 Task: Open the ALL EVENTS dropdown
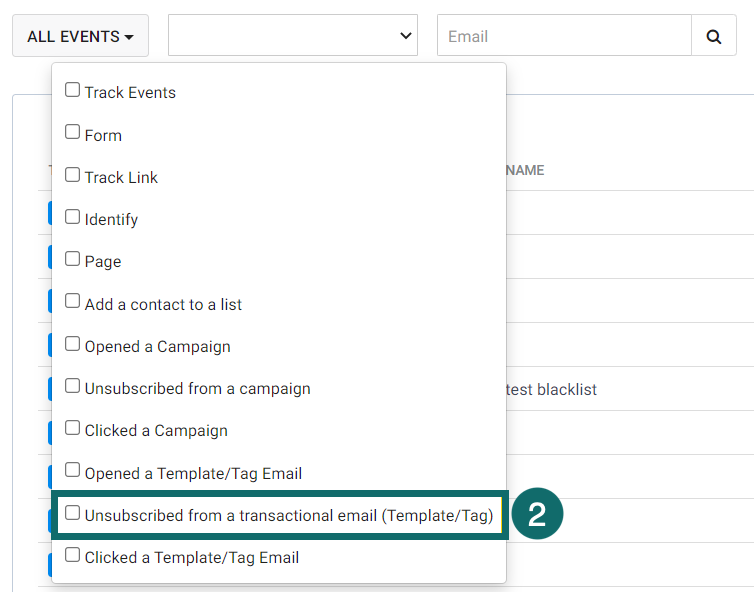[x=80, y=36]
